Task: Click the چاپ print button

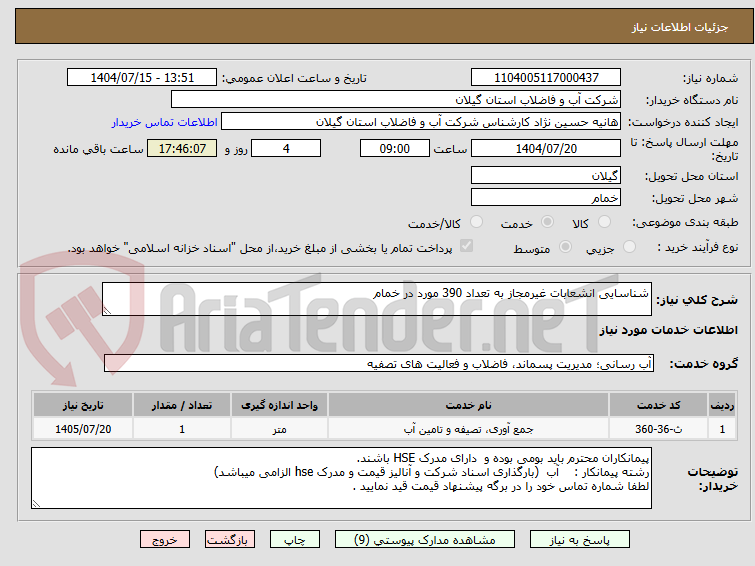Action: (295, 540)
